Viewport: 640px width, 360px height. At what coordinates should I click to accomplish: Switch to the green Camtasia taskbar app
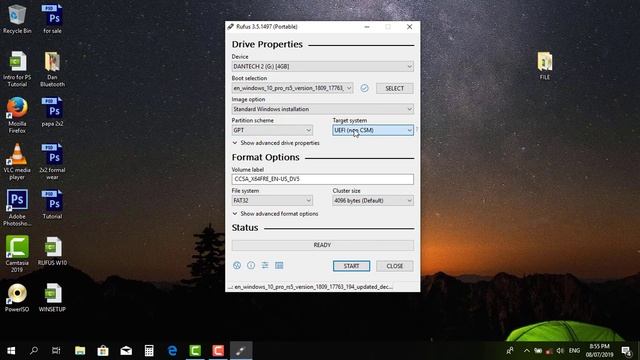pos(195,350)
